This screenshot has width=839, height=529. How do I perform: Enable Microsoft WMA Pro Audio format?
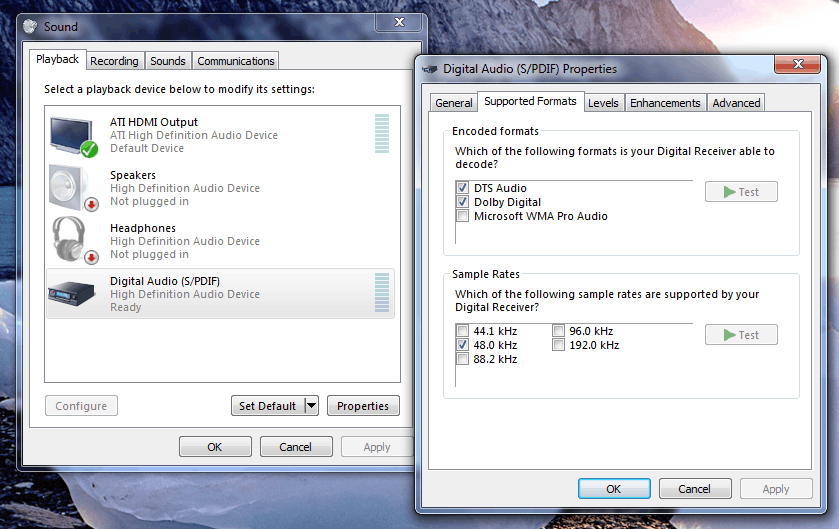(x=462, y=216)
